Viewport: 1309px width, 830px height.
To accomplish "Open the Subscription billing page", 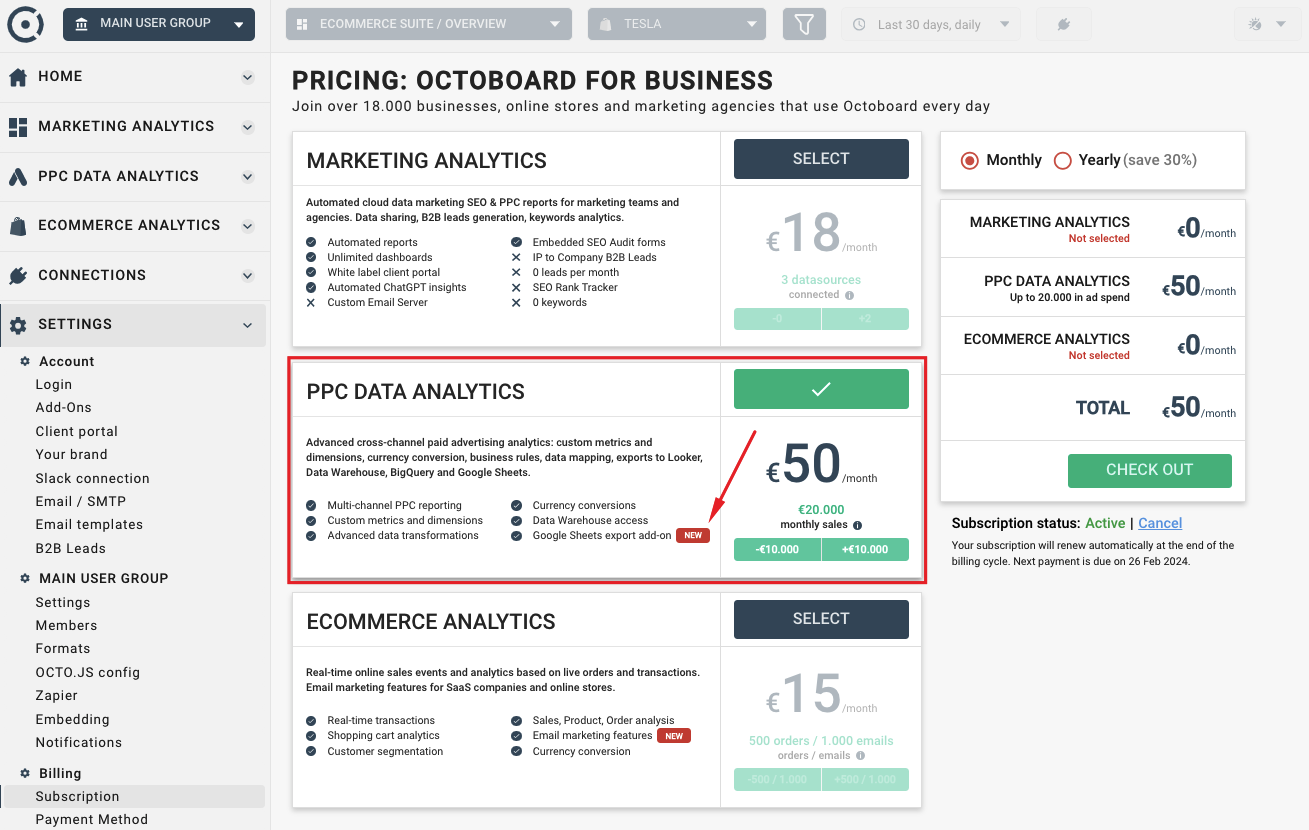I will (78, 797).
